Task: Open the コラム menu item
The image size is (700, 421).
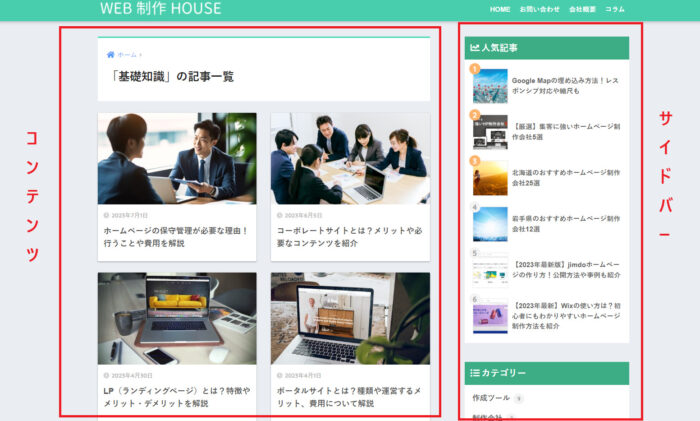Action: coord(615,9)
